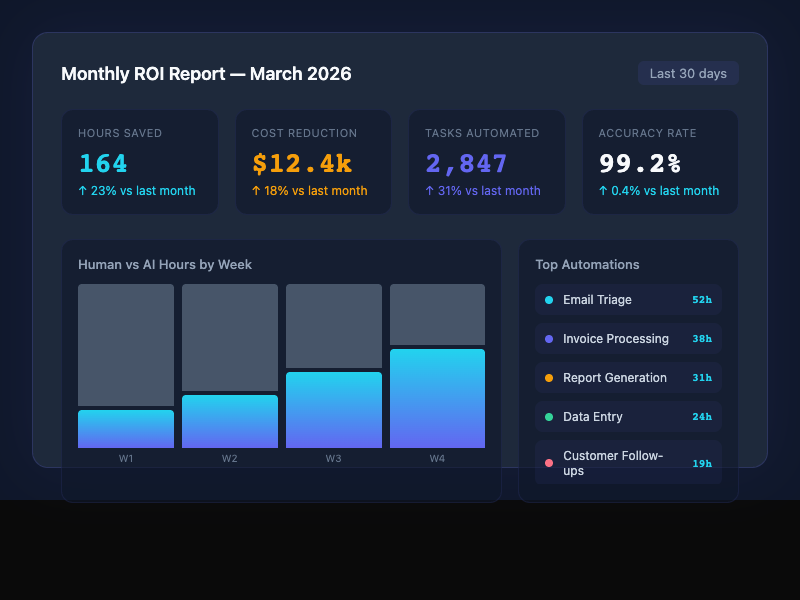Click the Human vs AI Hours by Week heading
The image size is (800, 600).
point(165,265)
